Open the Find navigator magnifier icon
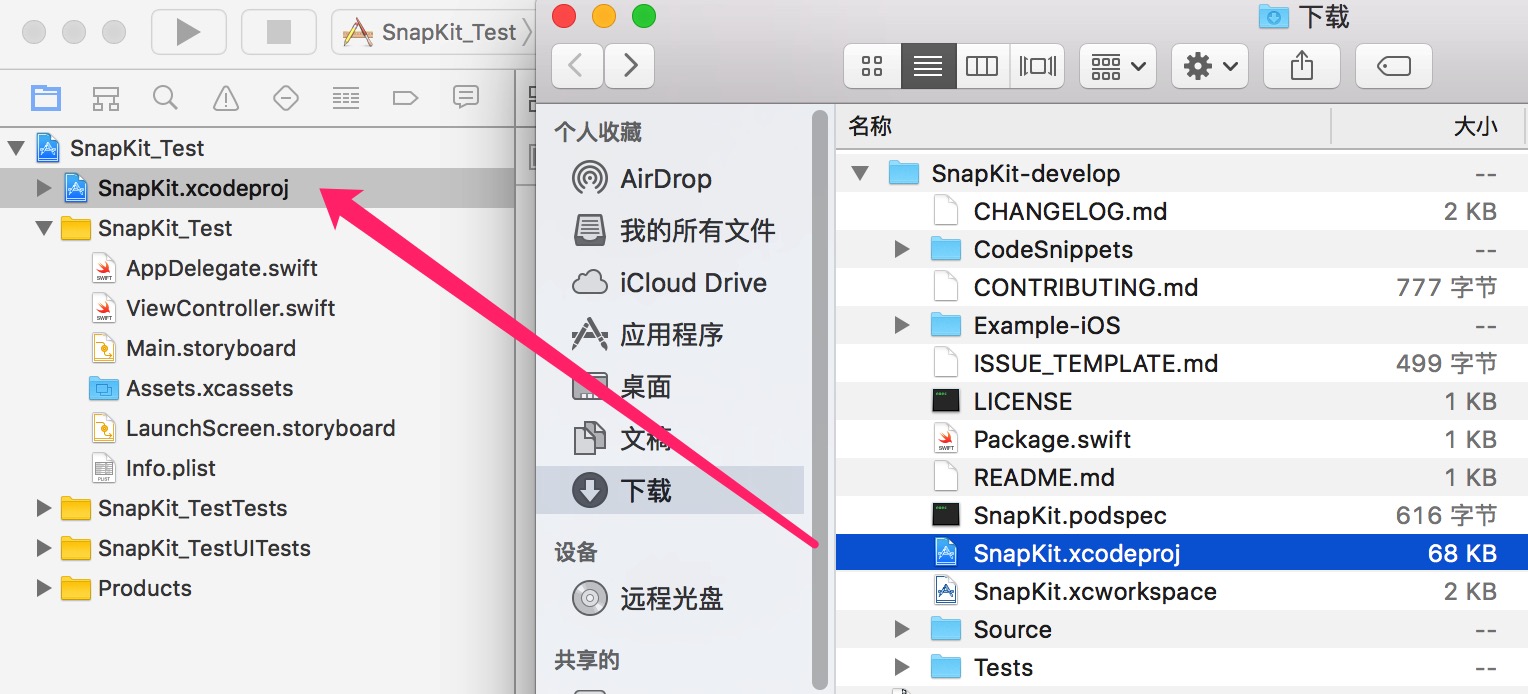 click(x=165, y=97)
